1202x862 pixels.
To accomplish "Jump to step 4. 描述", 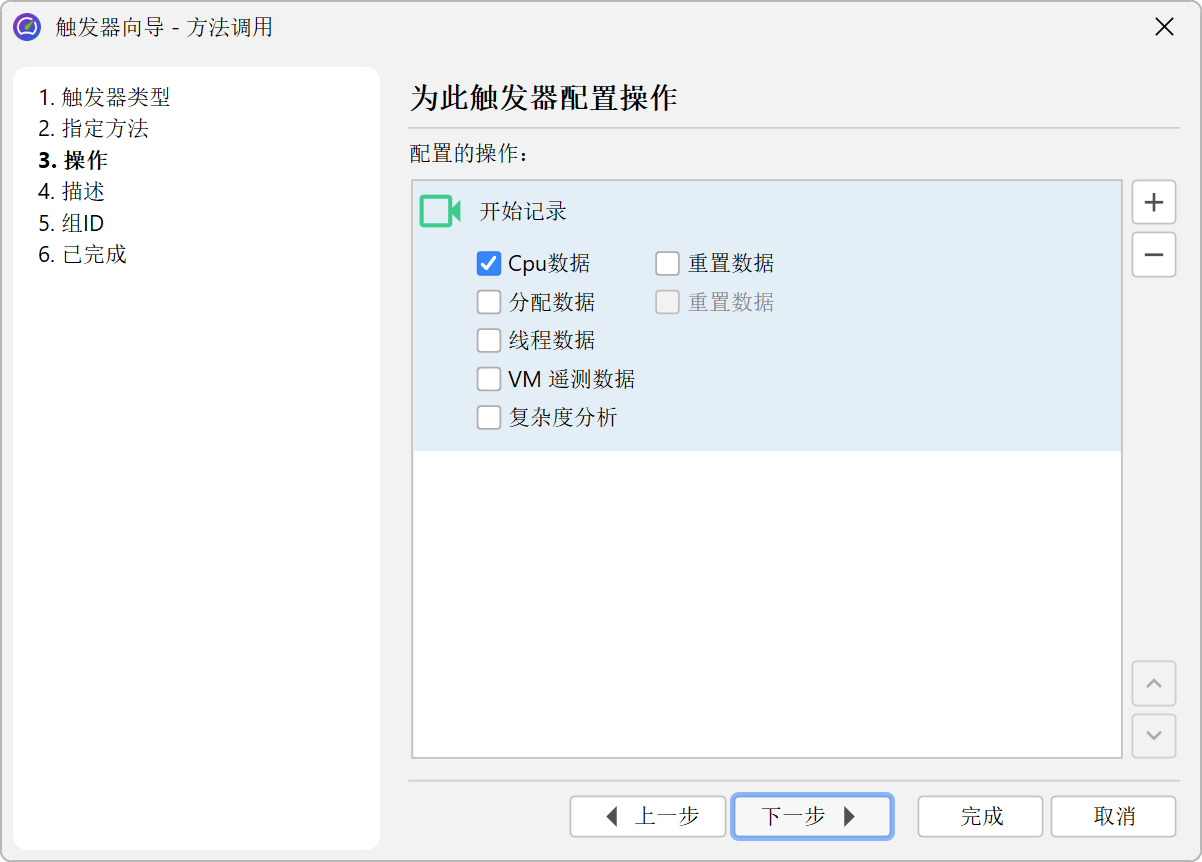I will click(72, 191).
